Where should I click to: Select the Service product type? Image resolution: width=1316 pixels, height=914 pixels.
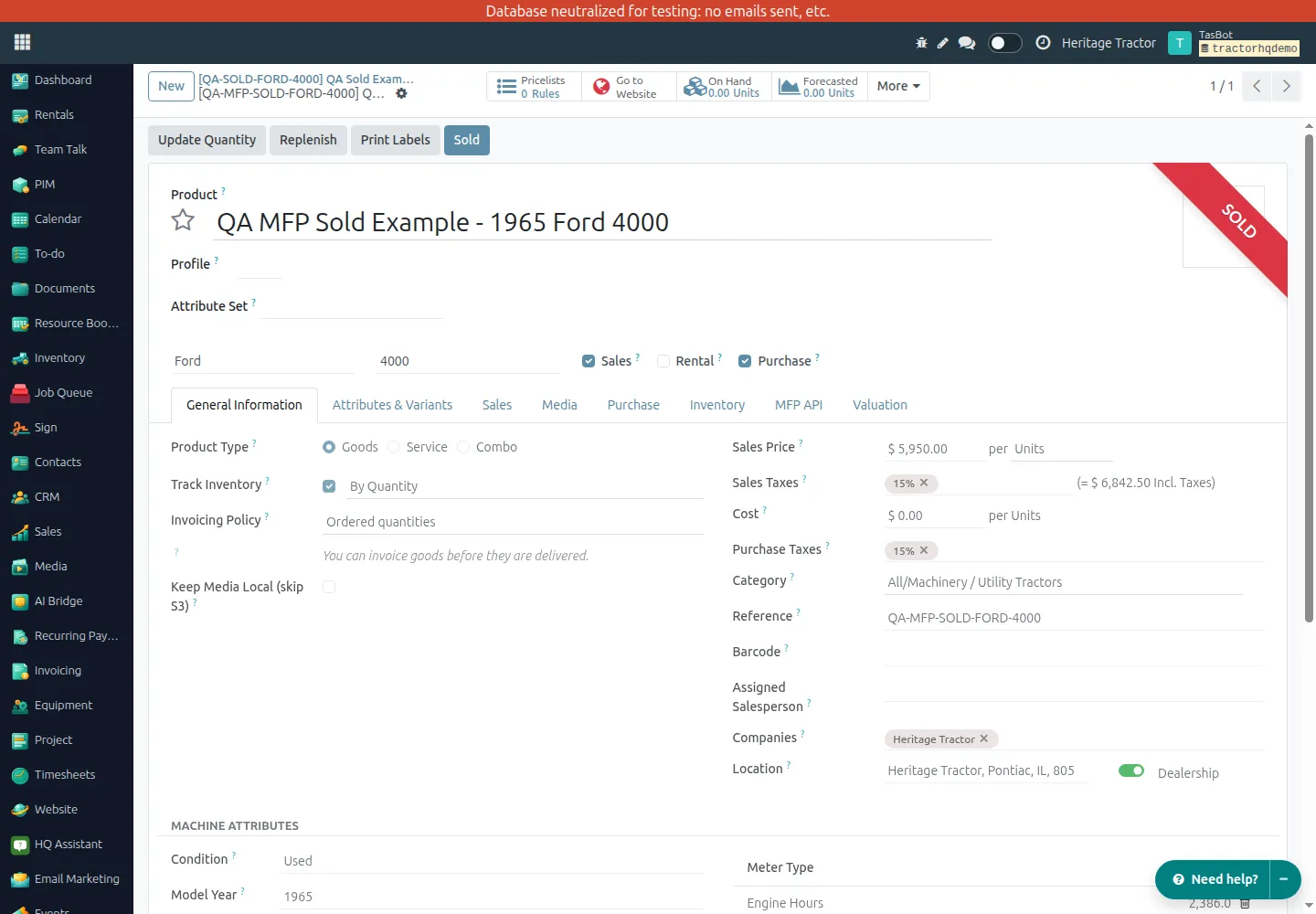pos(394,447)
